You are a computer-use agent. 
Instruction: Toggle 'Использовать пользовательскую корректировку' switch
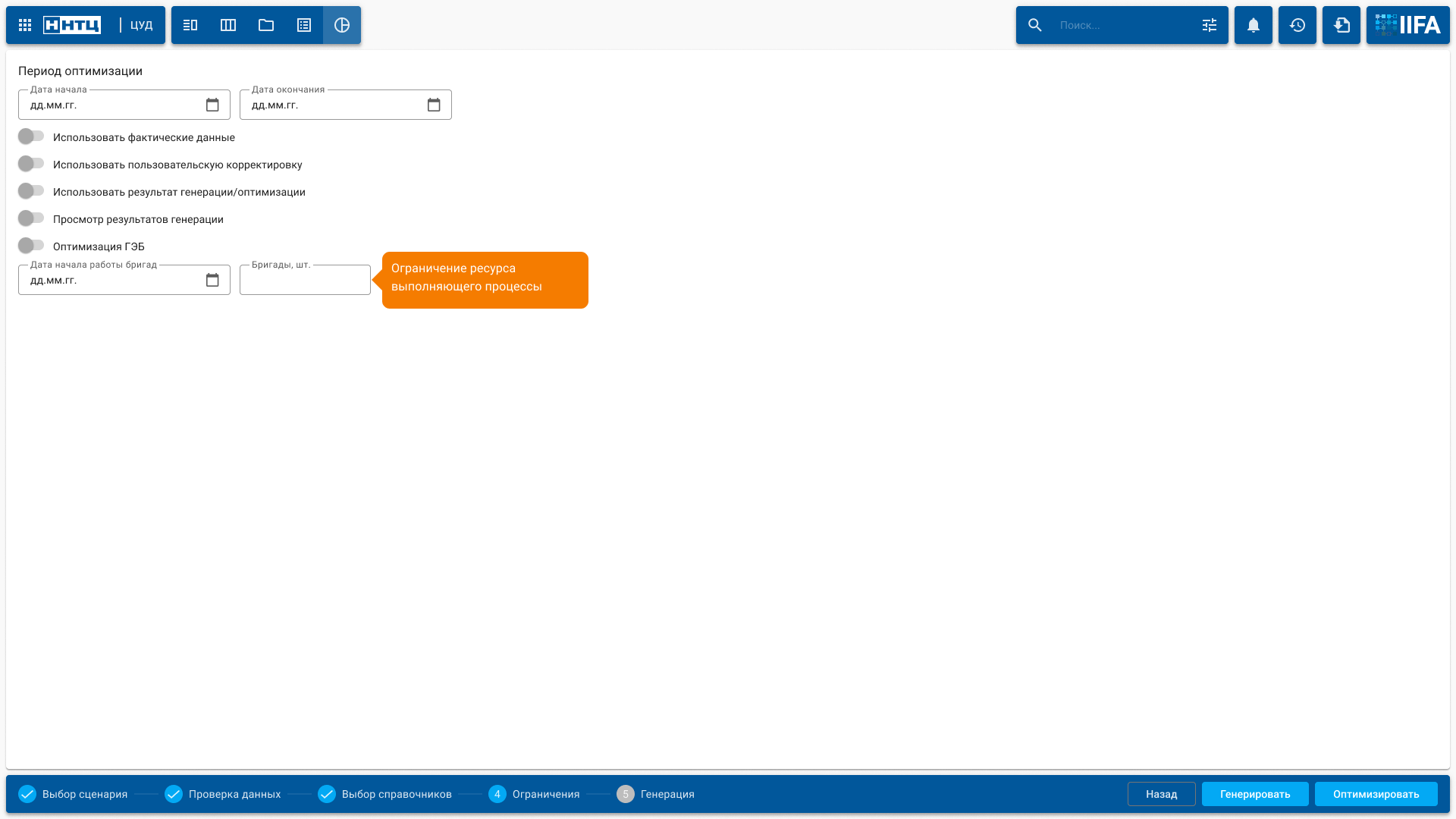point(31,164)
